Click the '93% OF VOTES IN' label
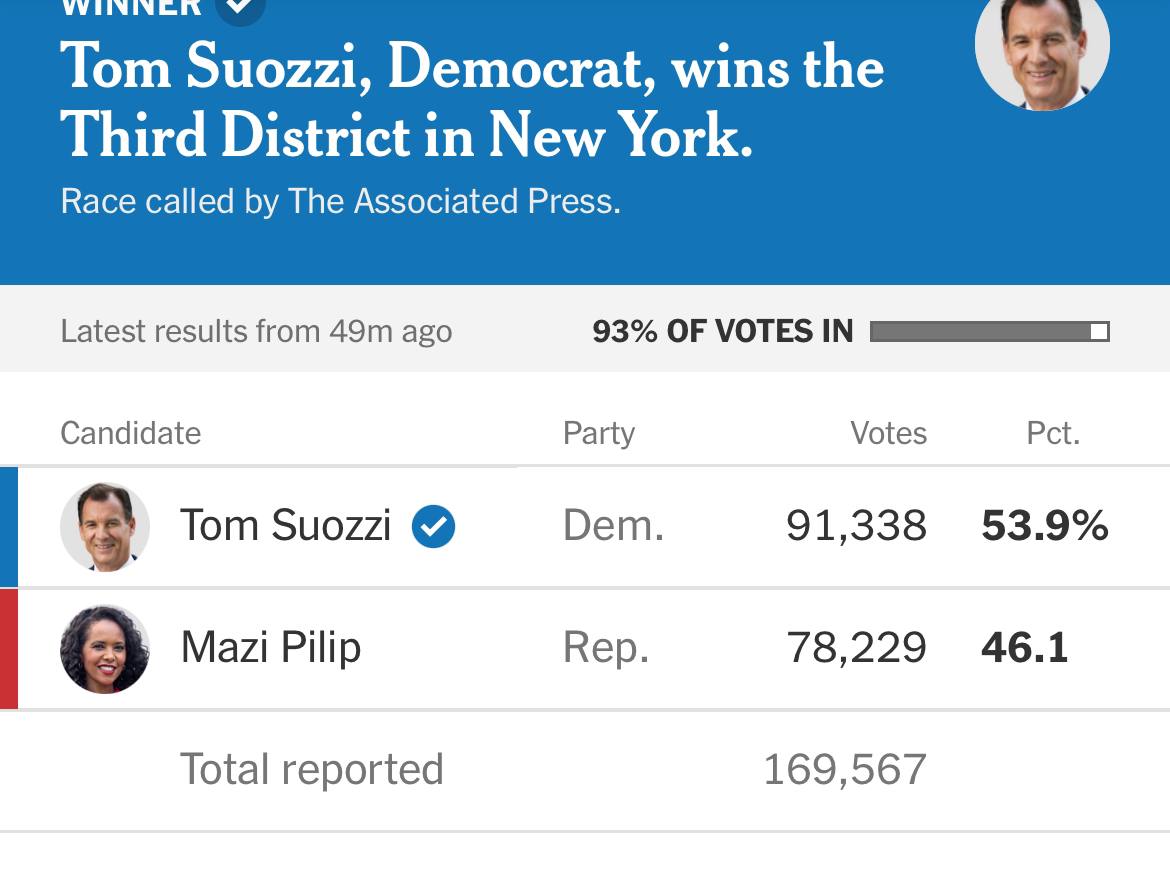1170x876 pixels. 722,331
